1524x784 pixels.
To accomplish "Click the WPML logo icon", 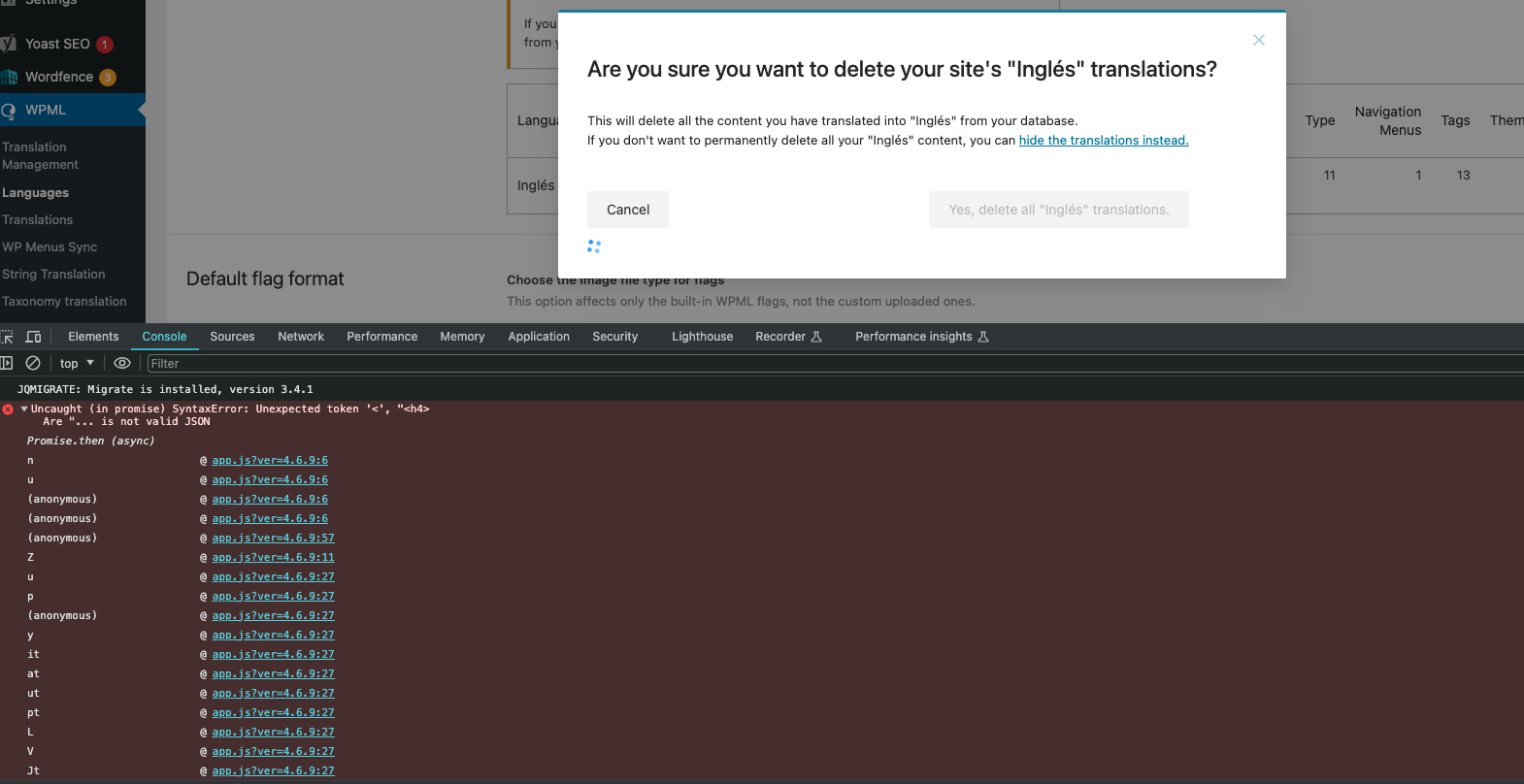I will (9, 111).
